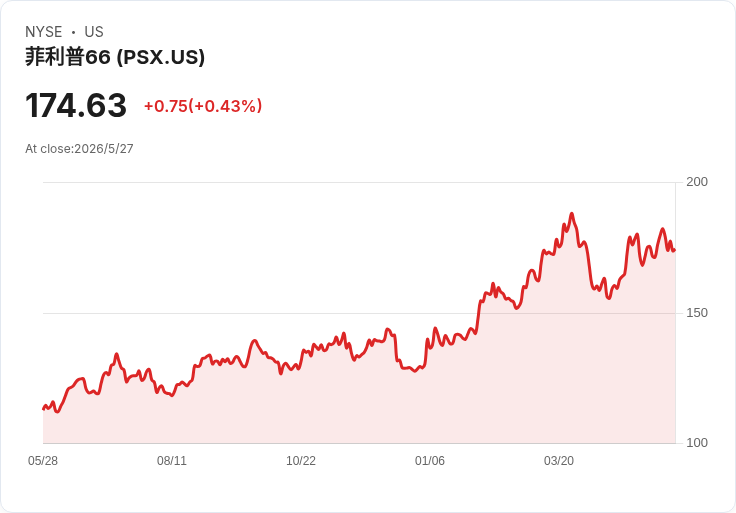Click the US market label
This screenshot has height=513, width=736.
coord(94,32)
